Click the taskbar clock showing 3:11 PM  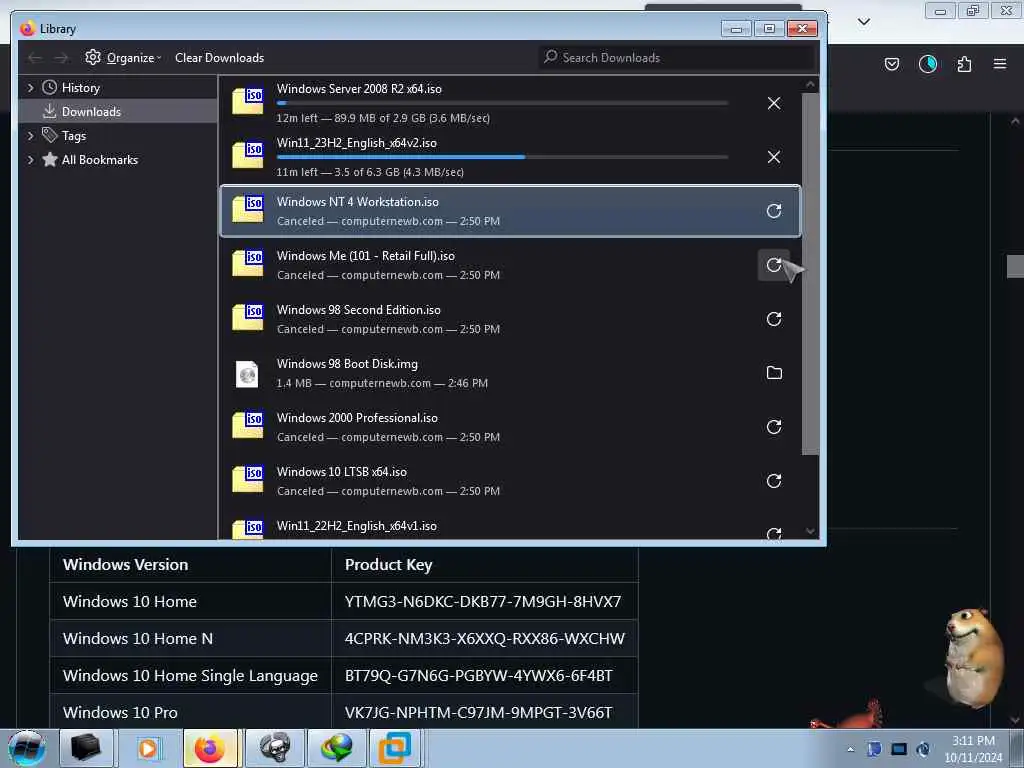tap(973, 749)
